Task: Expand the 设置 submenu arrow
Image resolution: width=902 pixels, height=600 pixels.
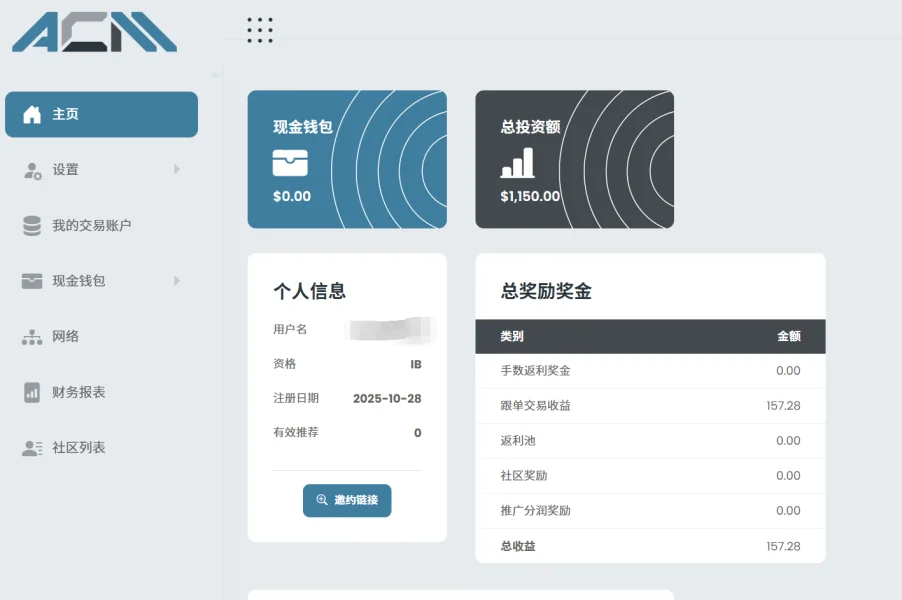Action: (x=177, y=169)
